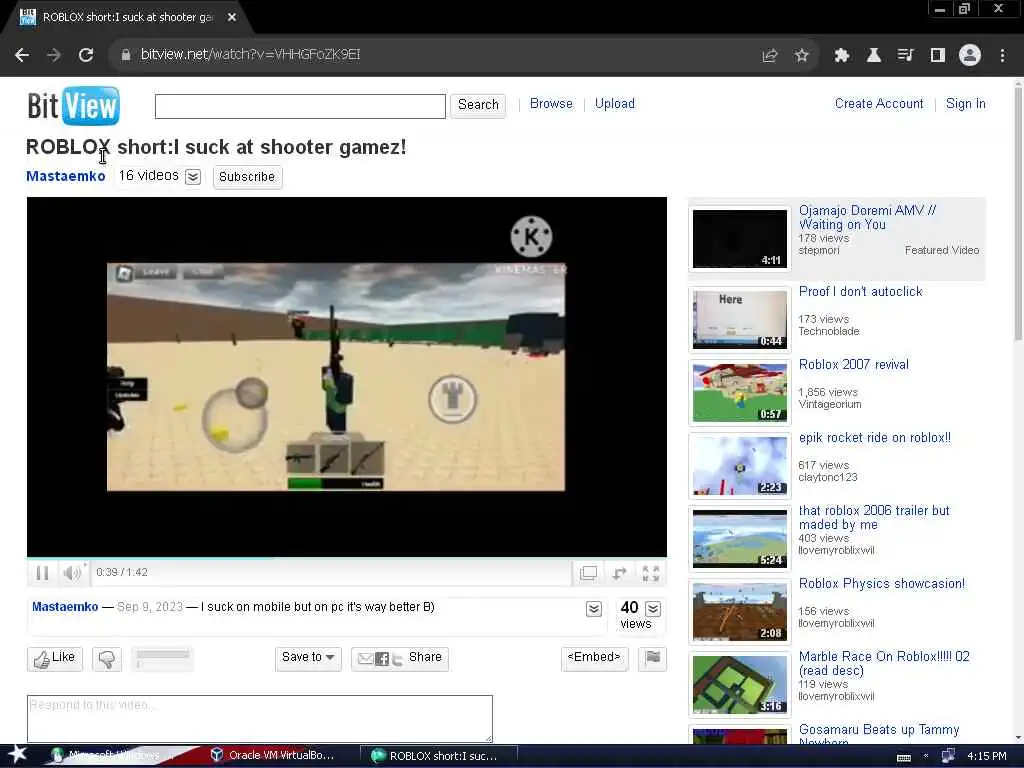Seek using the video progress bar
The width and height of the screenshot is (1024, 768).
(x=347, y=558)
